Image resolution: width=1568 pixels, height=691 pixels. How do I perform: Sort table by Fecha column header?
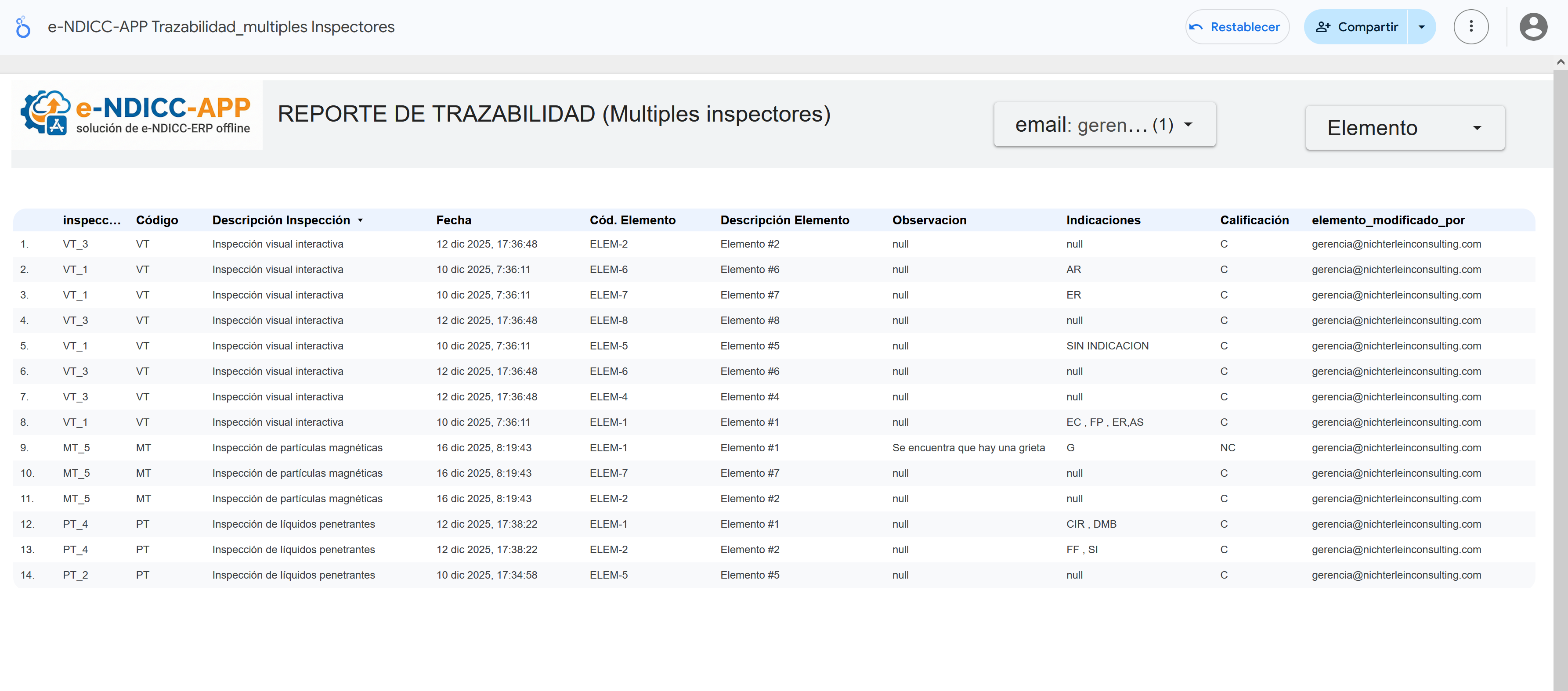(x=453, y=220)
